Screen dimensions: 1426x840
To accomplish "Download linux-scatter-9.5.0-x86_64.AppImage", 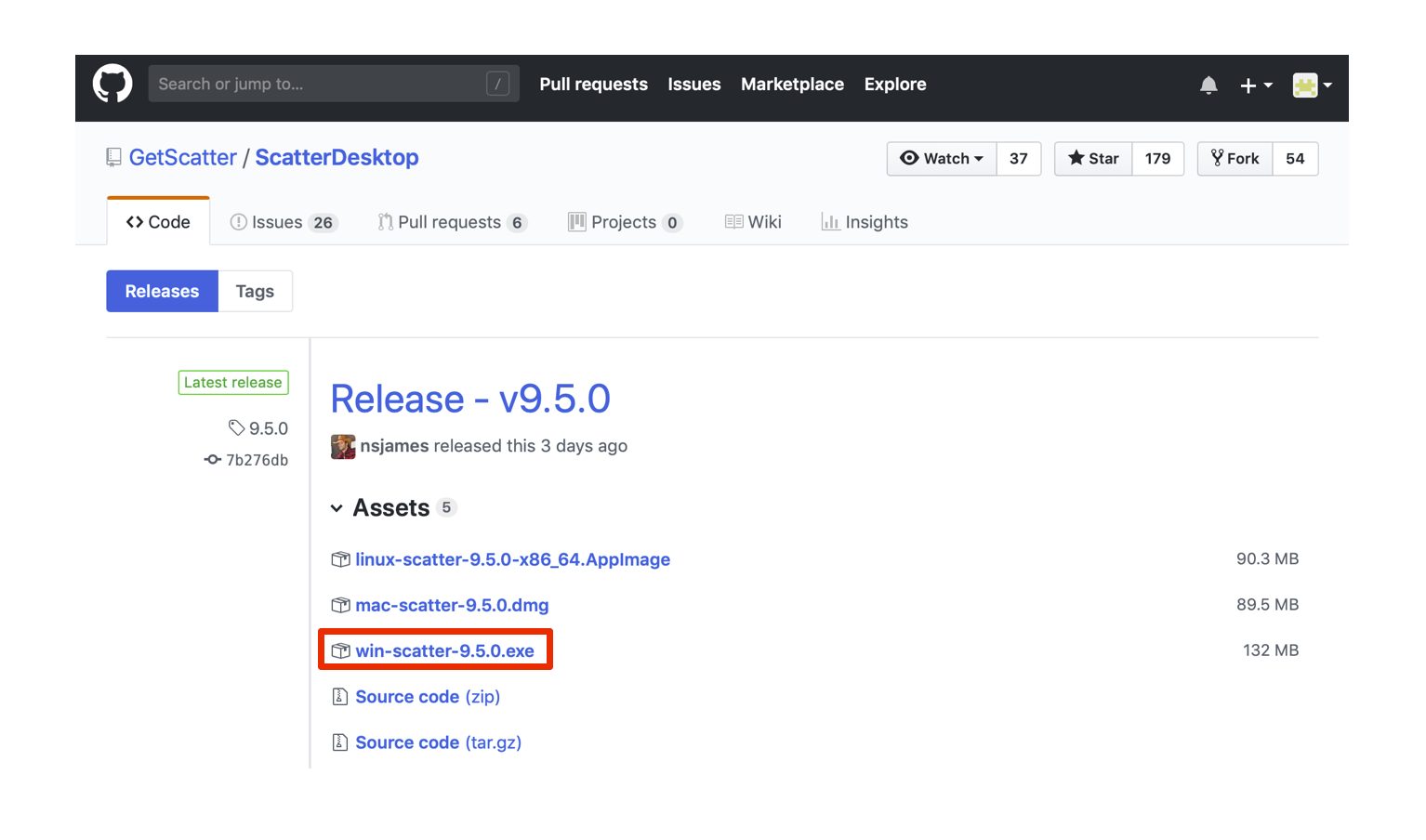I will [512, 559].
